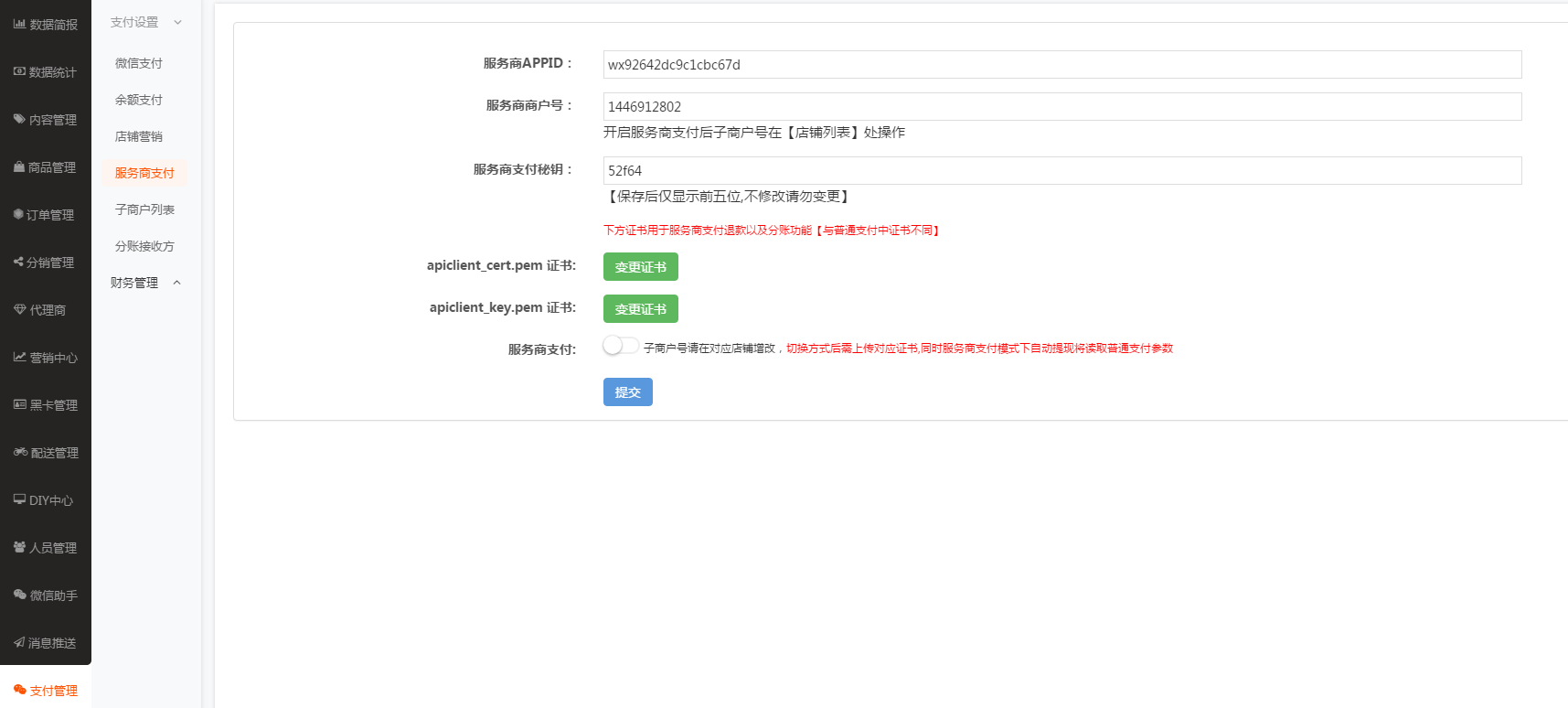Click 变更证书 for apiclient_key.pem
The height and width of the screenshot is (708, 1568).
click(x=640, y=309)
